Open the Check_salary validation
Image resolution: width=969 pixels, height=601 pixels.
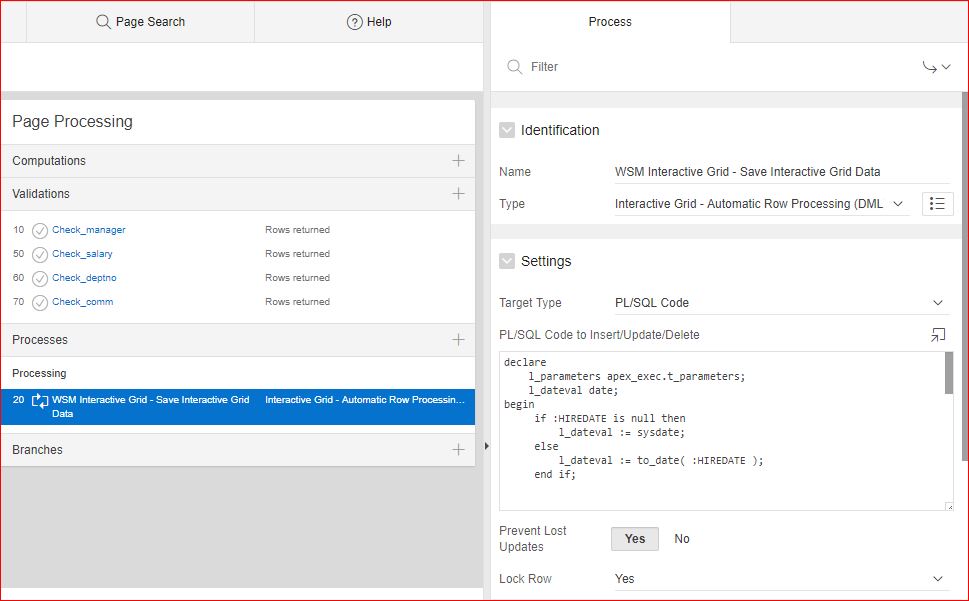pos(82,254)
